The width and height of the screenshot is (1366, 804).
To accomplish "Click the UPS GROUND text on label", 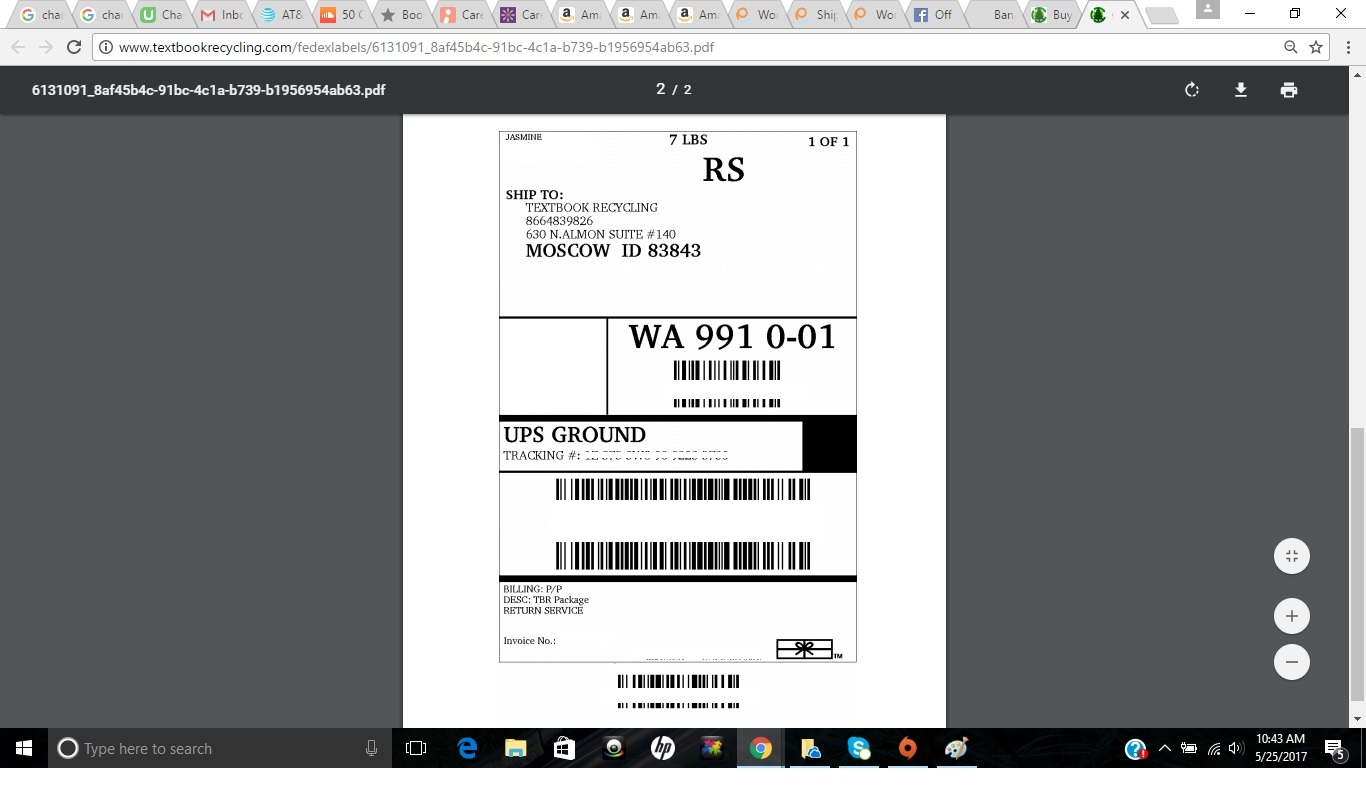I will [574, 435].
